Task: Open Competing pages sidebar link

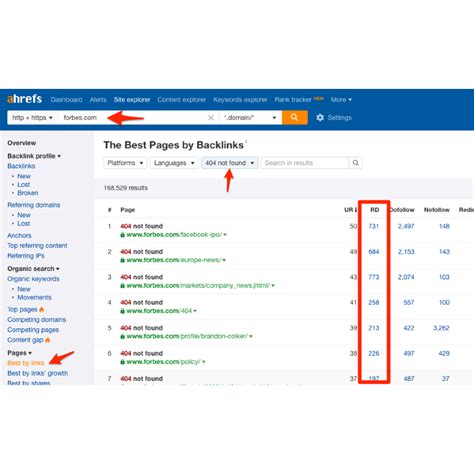Action: click(33, 330)
